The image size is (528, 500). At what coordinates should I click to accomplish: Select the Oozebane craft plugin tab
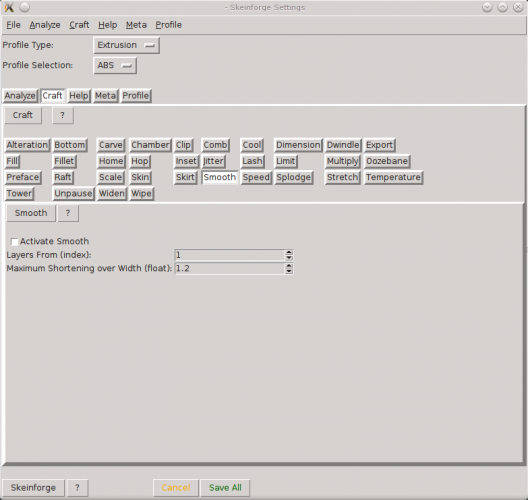[387, 161]
